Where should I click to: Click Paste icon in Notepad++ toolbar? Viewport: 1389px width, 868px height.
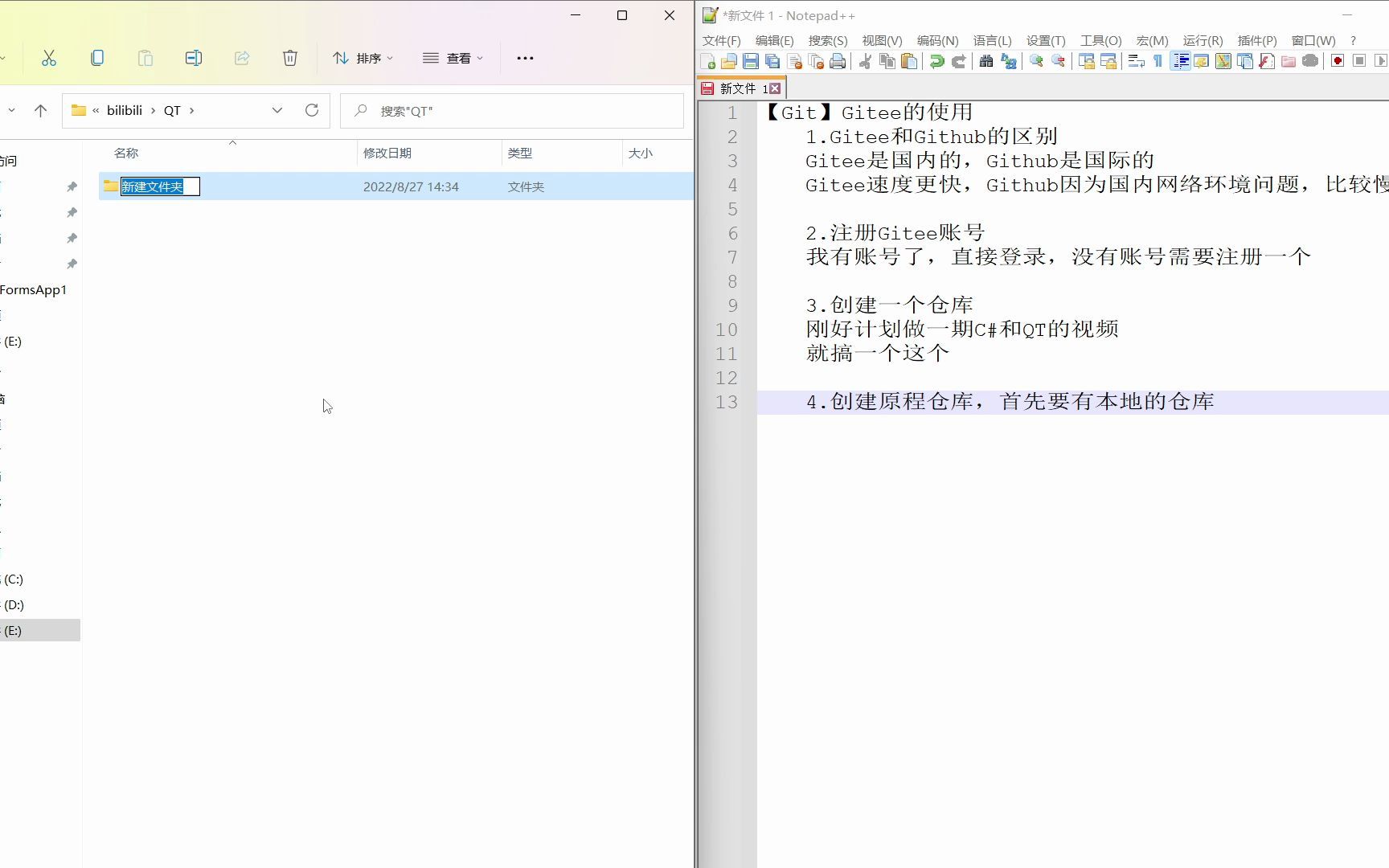pyautogui.click(x=909, y=62)
